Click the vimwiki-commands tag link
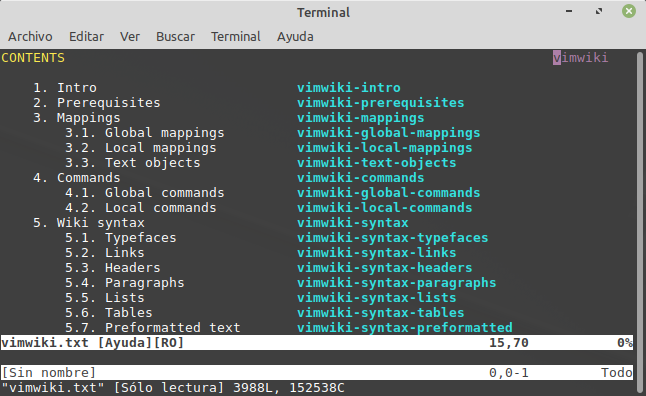The width and height of the screenshot is (646, 396). [360, 178]
